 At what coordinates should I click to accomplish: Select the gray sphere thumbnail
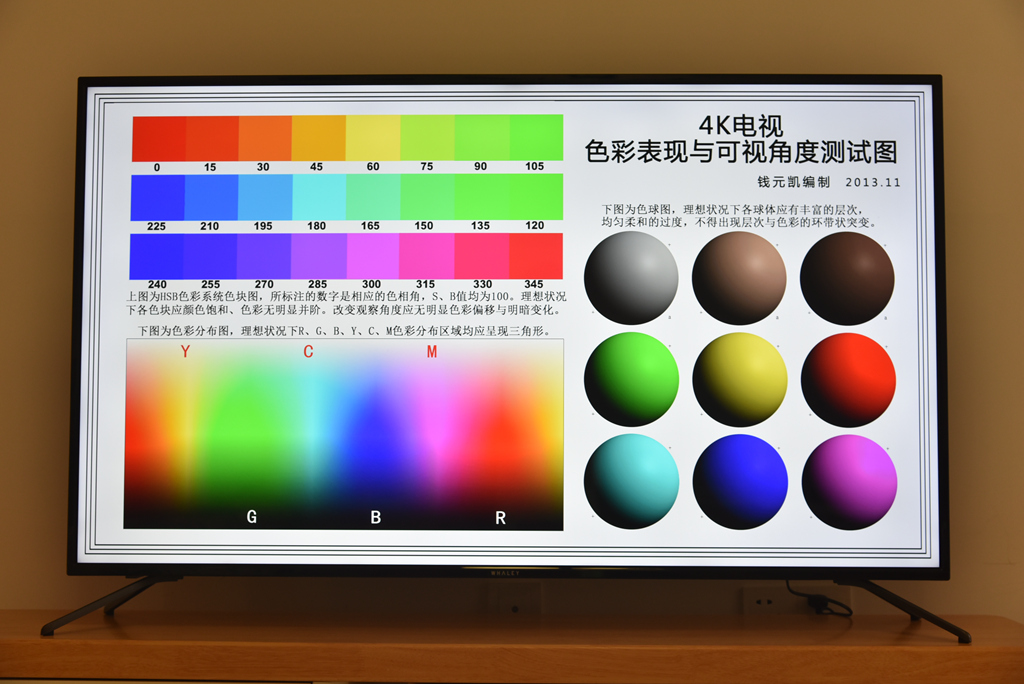630,277
